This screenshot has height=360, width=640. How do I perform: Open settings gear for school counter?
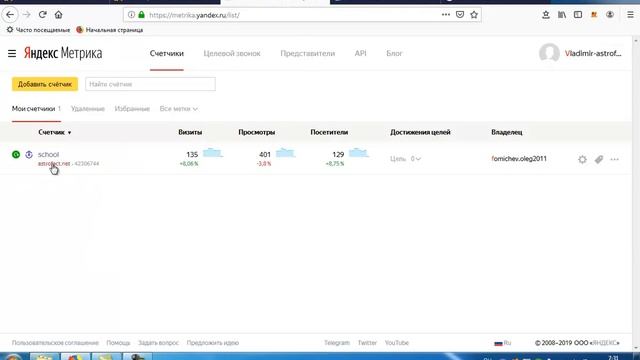(582, 159)
